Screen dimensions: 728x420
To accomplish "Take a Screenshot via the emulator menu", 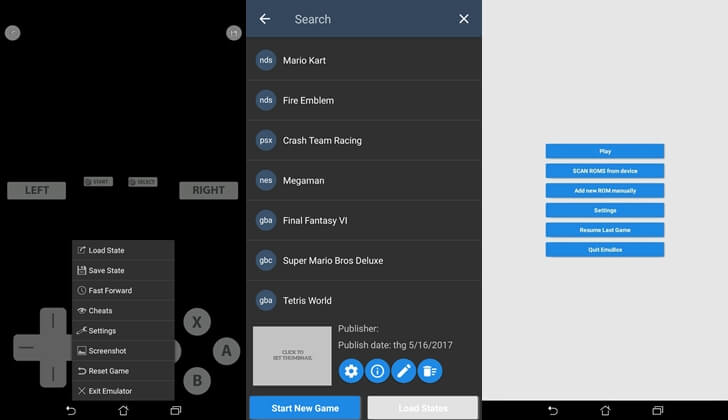I will 123,351.
